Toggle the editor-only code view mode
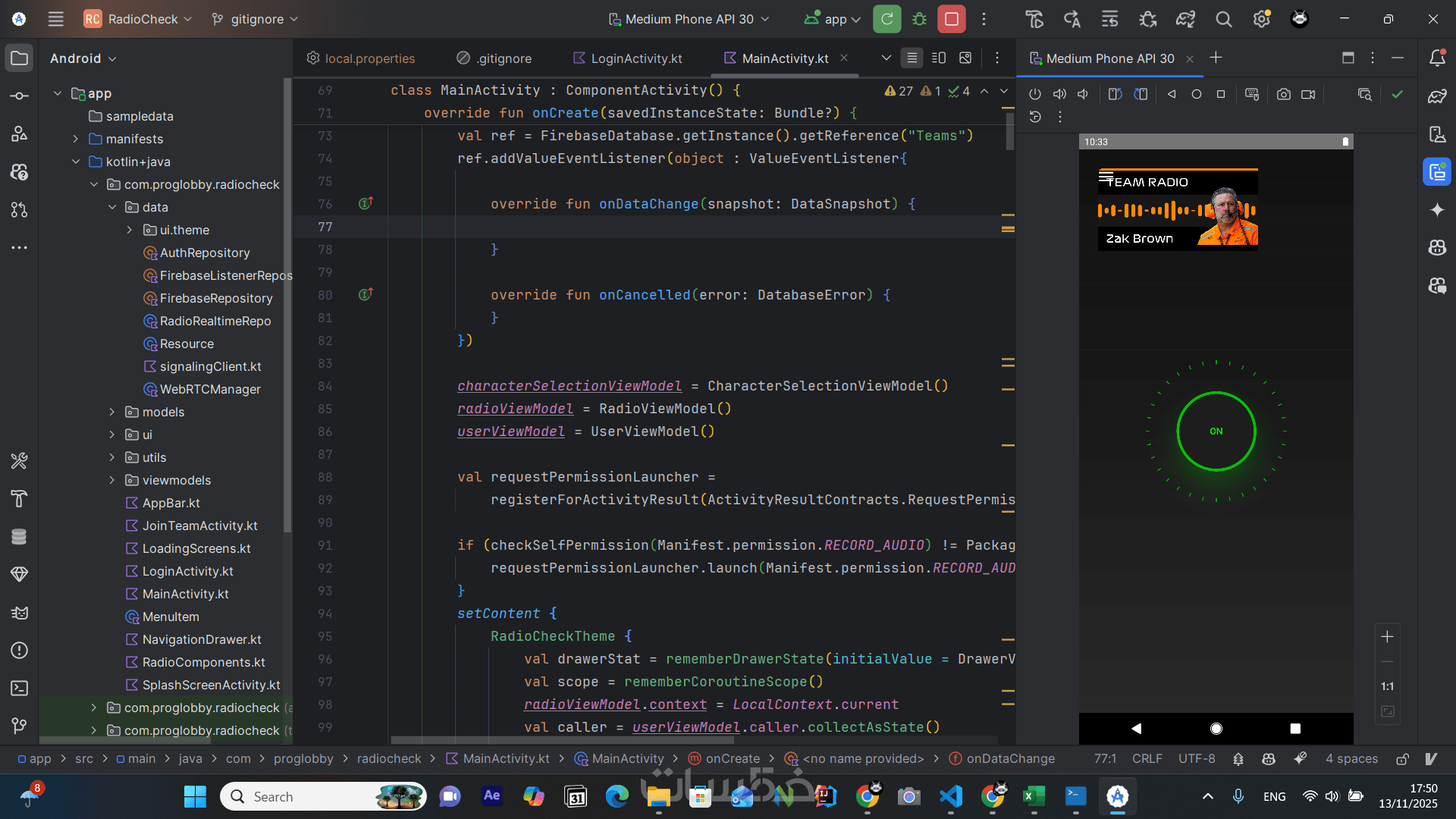1456x819 pixels. point(912,58)
